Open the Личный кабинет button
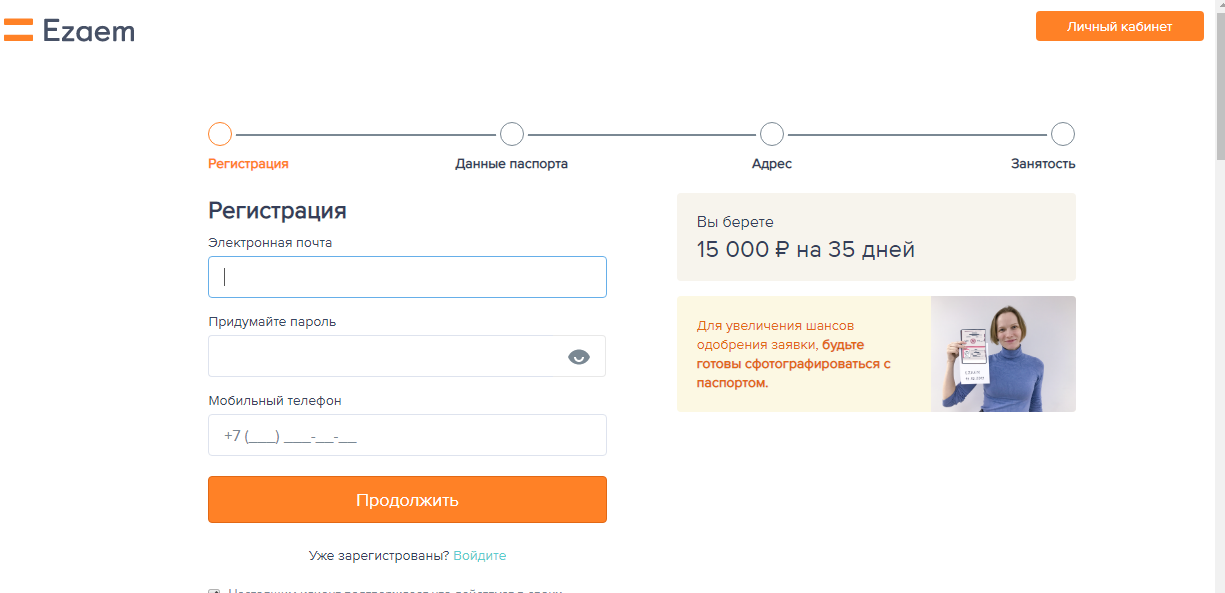 point(1120,26)
